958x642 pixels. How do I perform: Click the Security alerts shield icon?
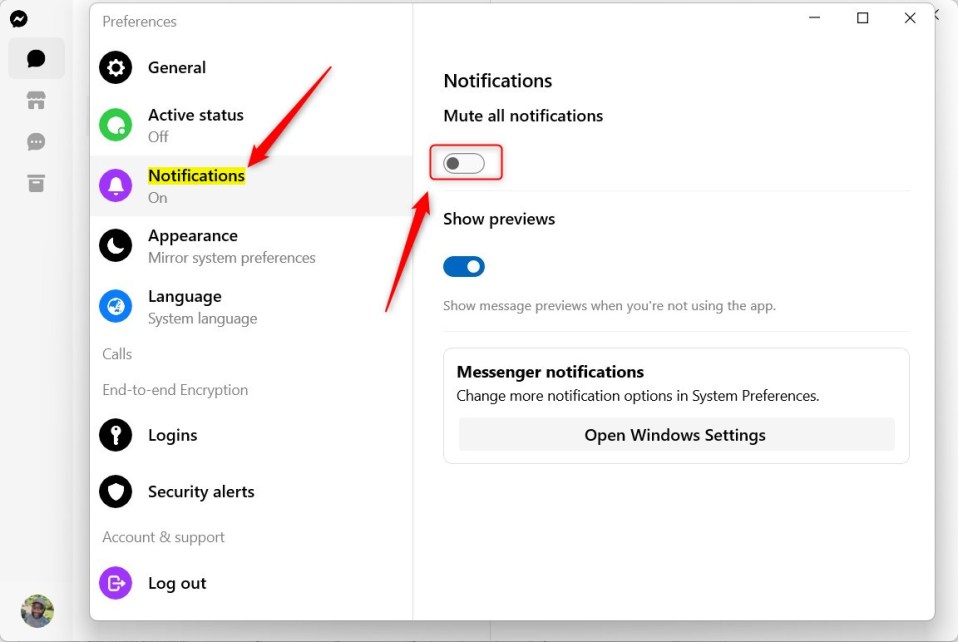point(115,491)
